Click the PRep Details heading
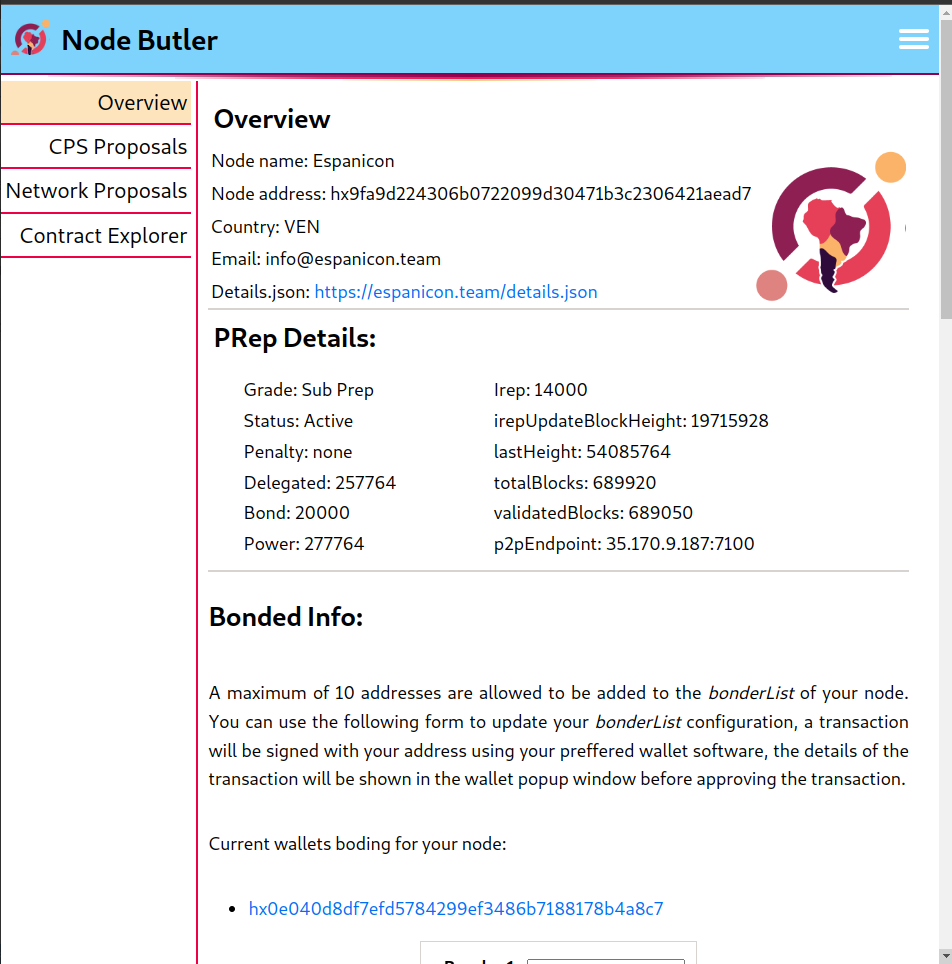The width and height of the screenshot is (952, 964). pos(295,338)
